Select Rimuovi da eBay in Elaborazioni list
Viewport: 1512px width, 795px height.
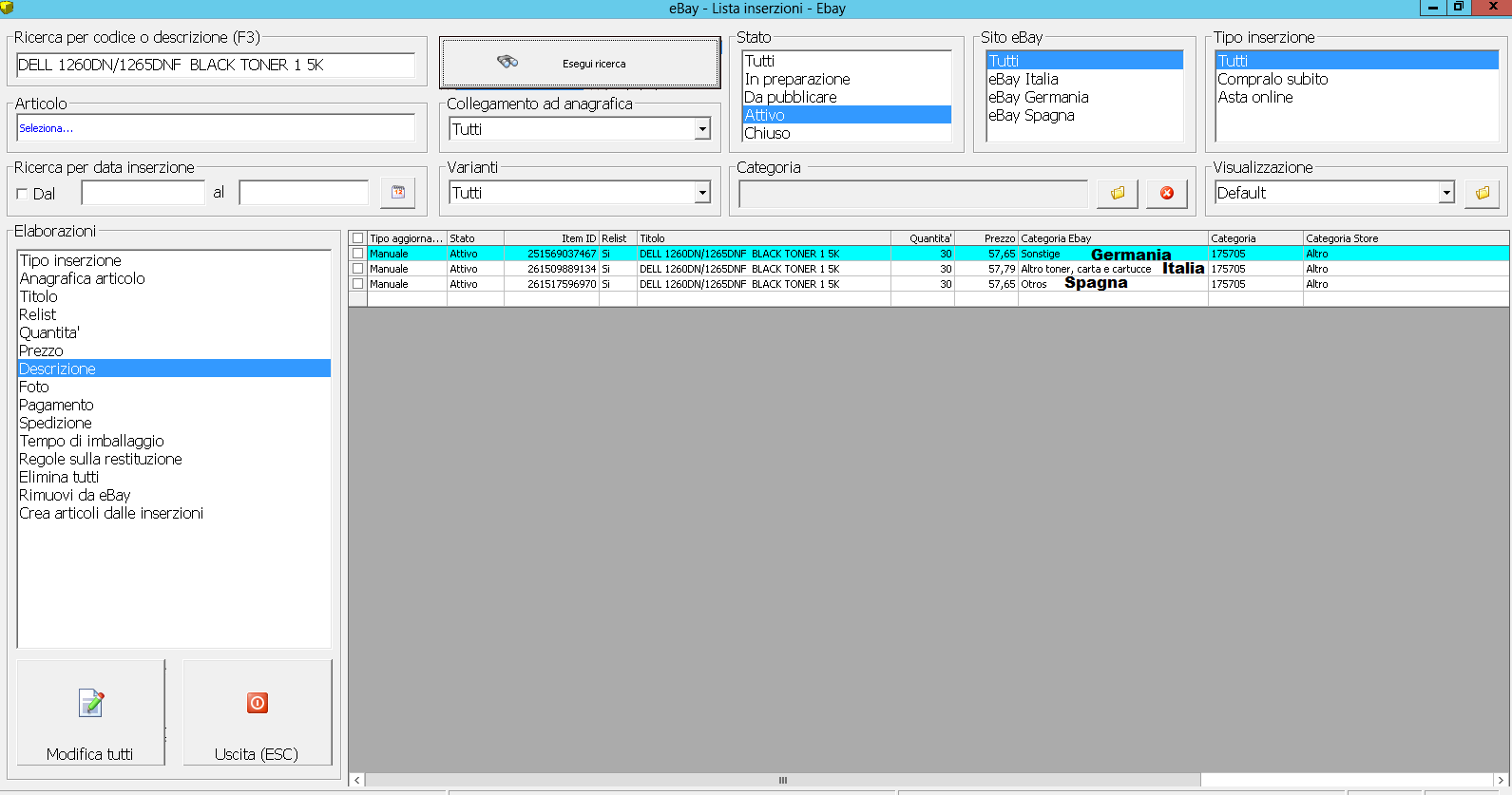tap(174, 495)
